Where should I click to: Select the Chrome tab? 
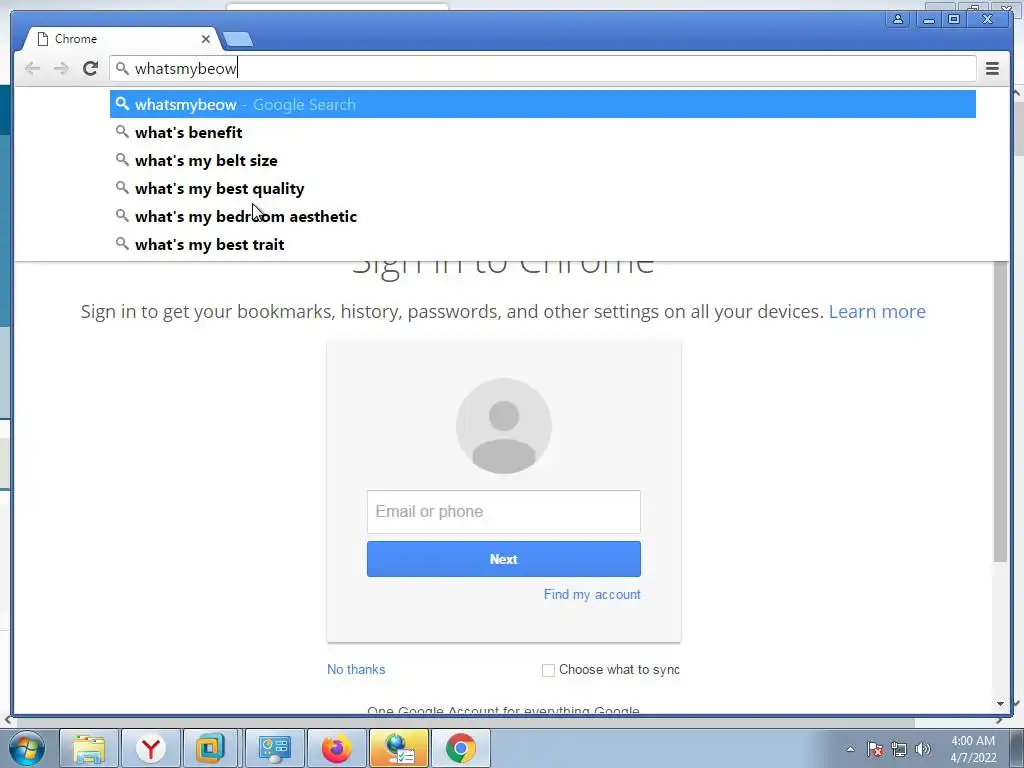[121, 39]
